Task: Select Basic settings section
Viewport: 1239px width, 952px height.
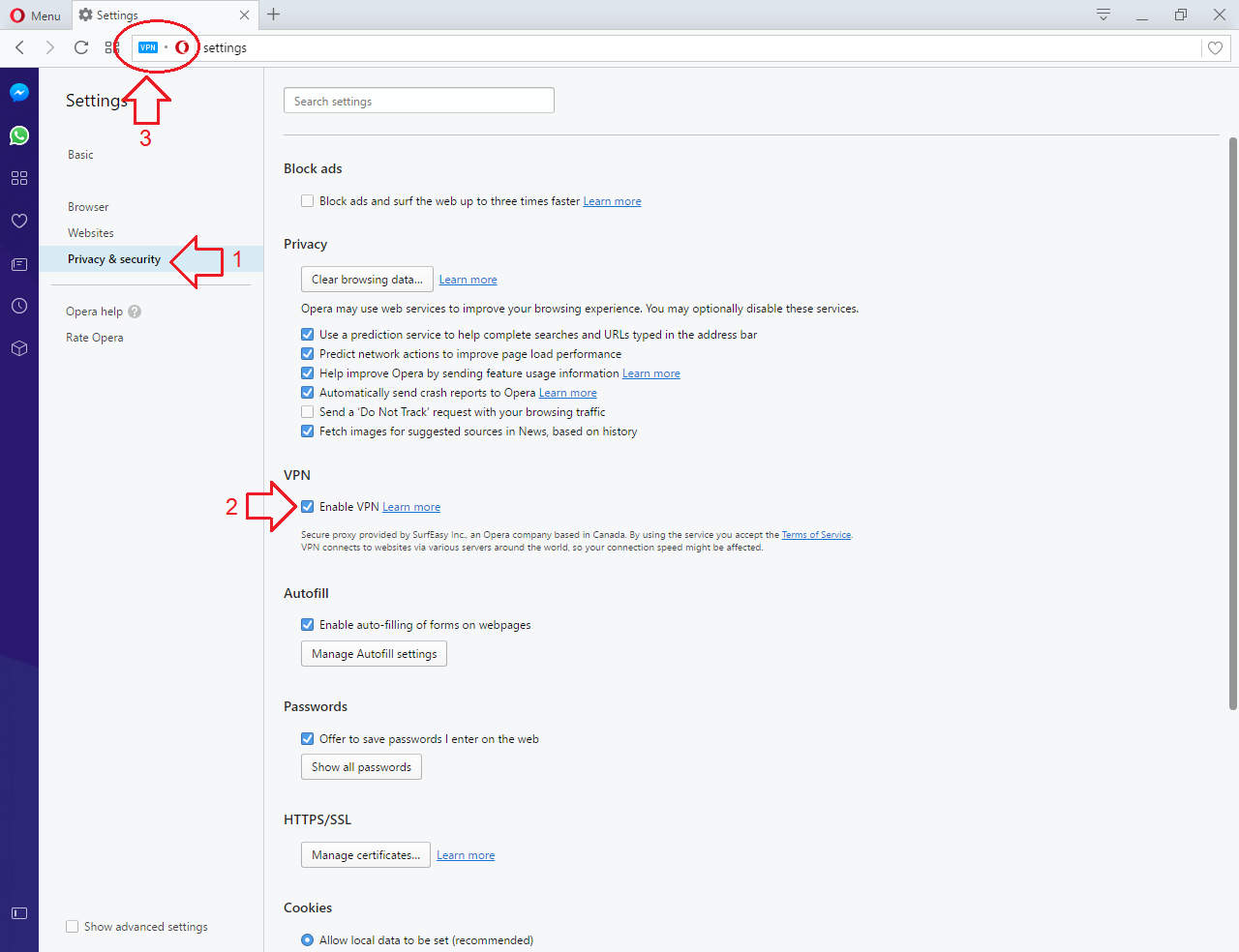Action: pyautogui.click(x=80, y=155)
